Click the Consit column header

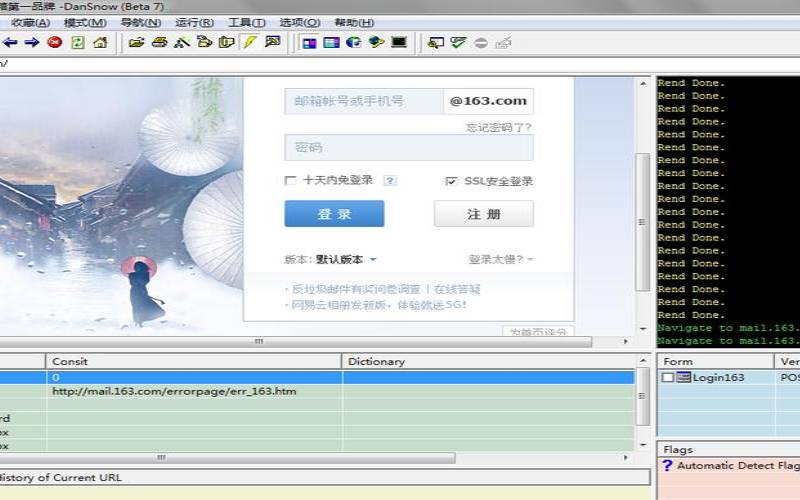click(194, 361)
